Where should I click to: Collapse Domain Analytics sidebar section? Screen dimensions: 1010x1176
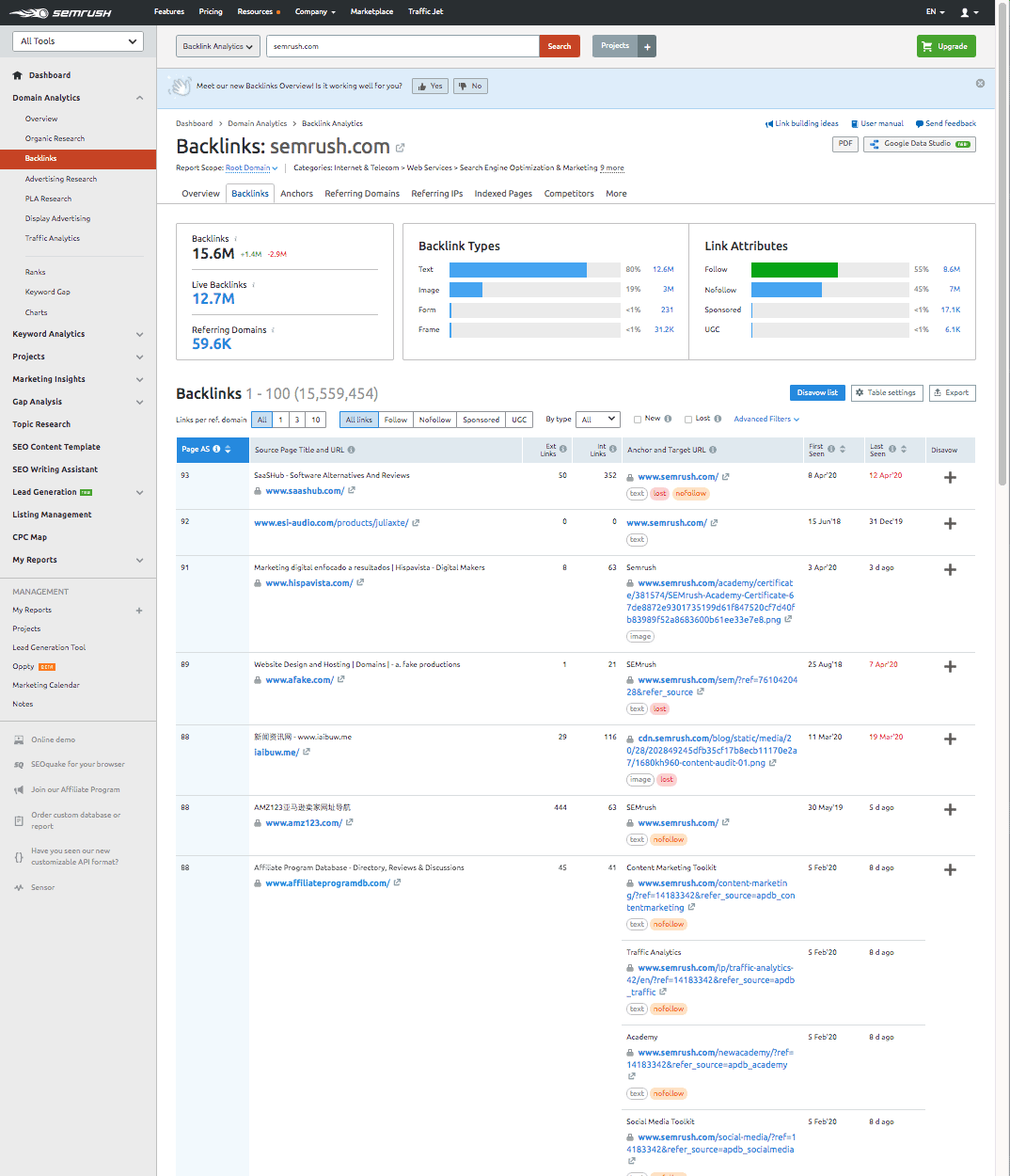point(139,98)
